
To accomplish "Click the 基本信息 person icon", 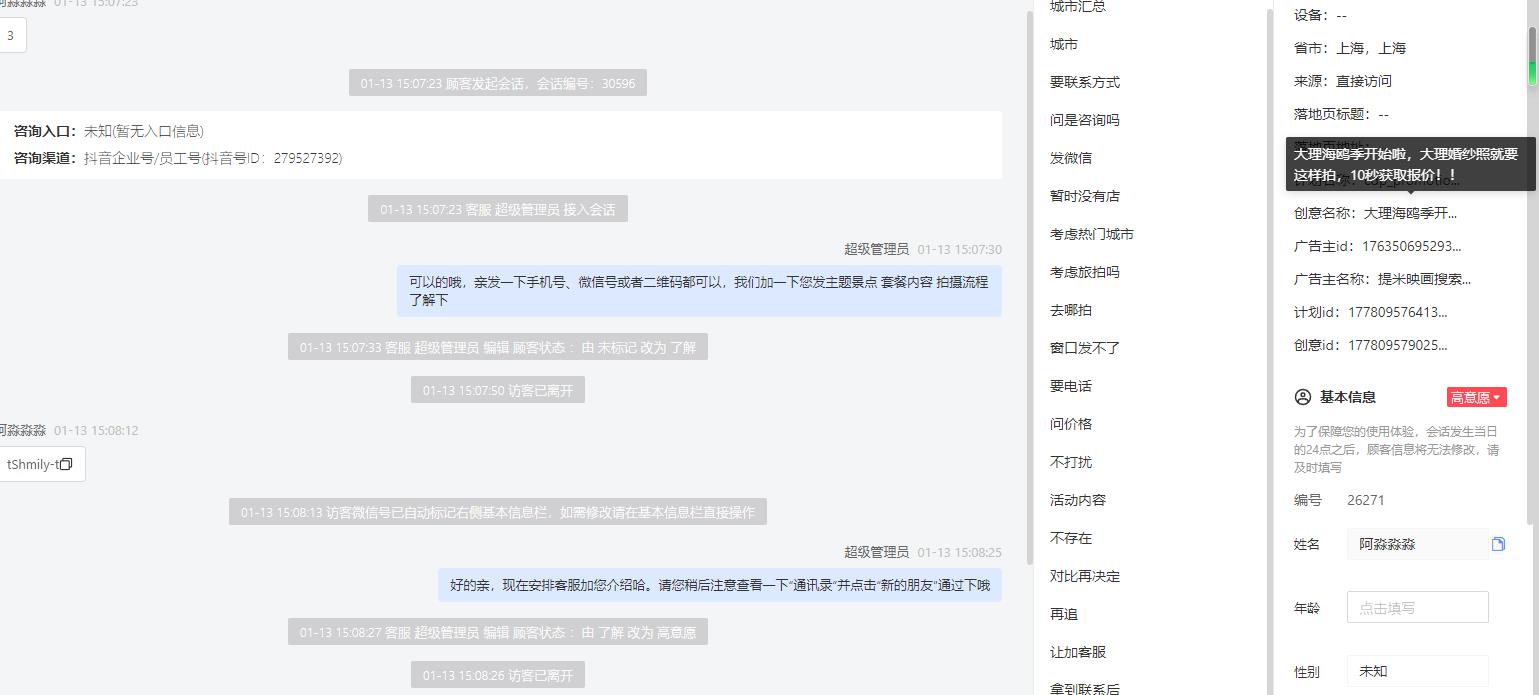I will (x=1302, y=397).
